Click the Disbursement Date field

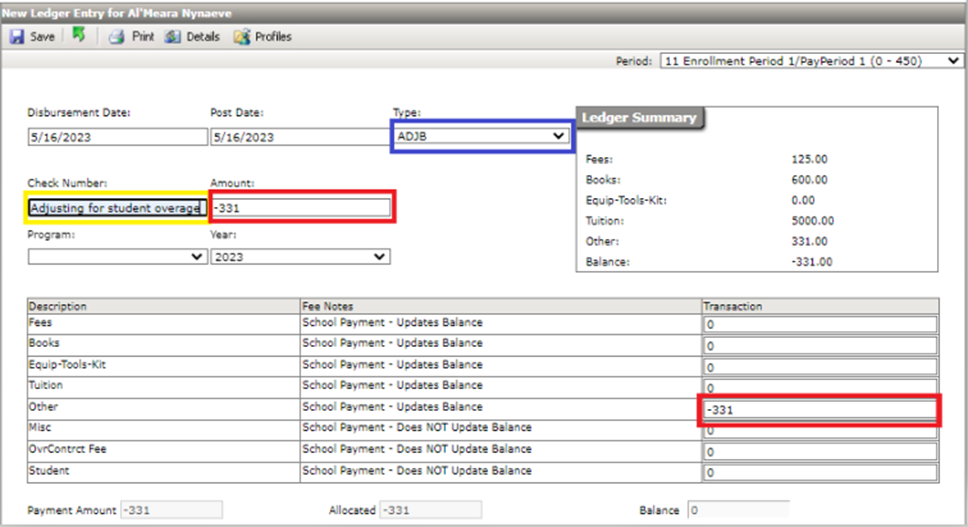(x=117, y=137)
